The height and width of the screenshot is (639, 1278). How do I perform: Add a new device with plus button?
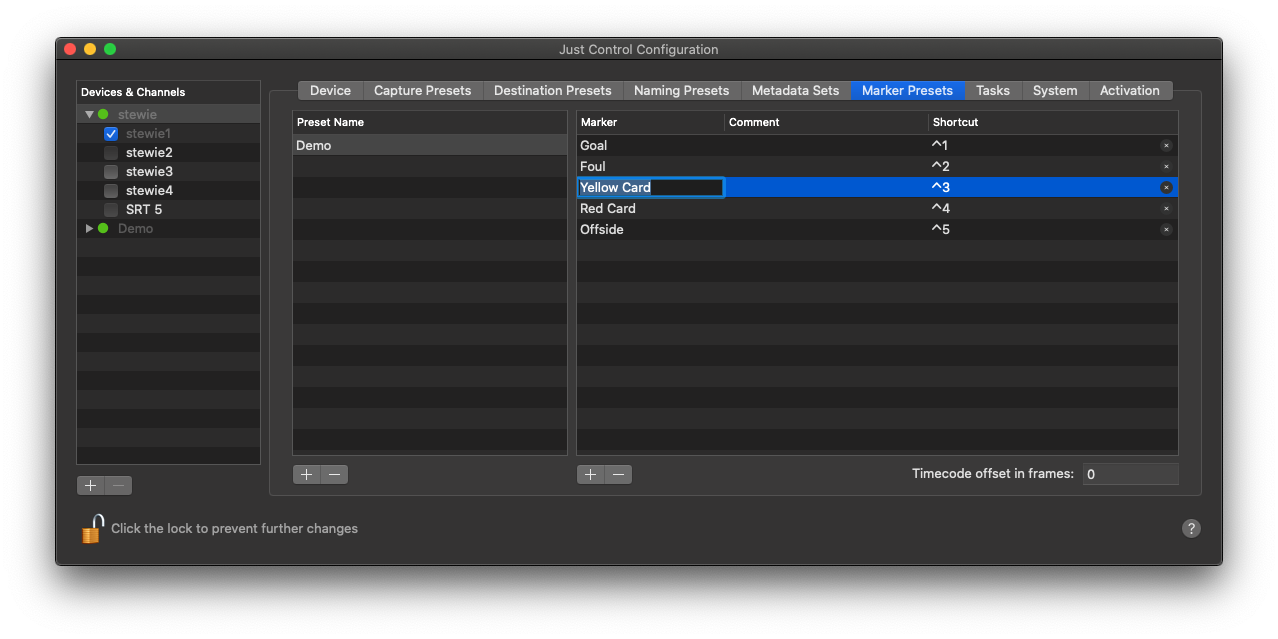pyautogui.click(x=91, y=485)
